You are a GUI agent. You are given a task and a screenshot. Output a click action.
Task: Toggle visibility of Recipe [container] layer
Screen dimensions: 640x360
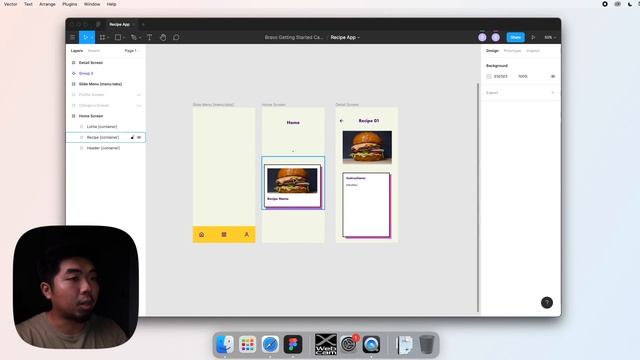coord(139,138)
